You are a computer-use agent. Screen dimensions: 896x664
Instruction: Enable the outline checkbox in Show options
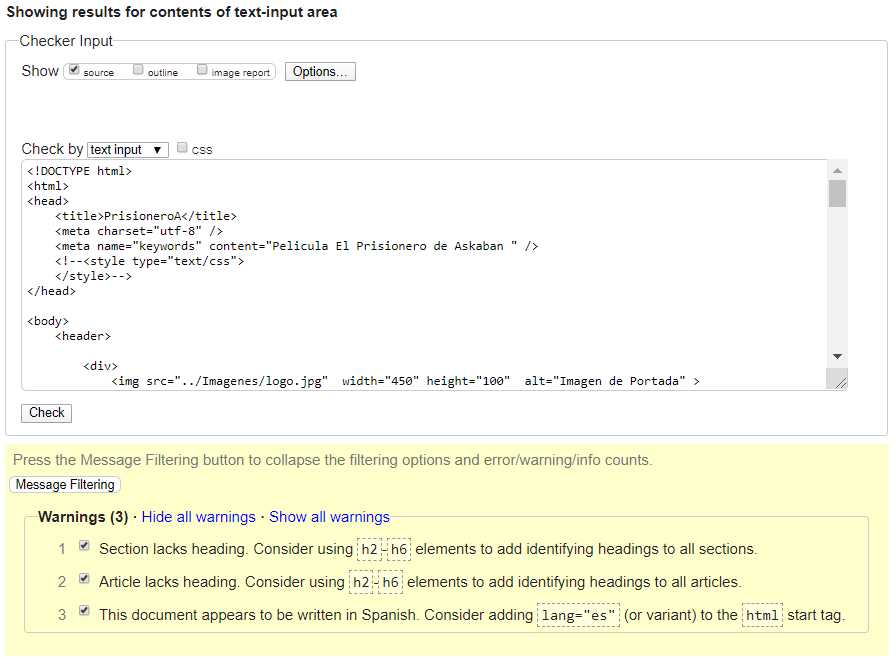point(137,69)
